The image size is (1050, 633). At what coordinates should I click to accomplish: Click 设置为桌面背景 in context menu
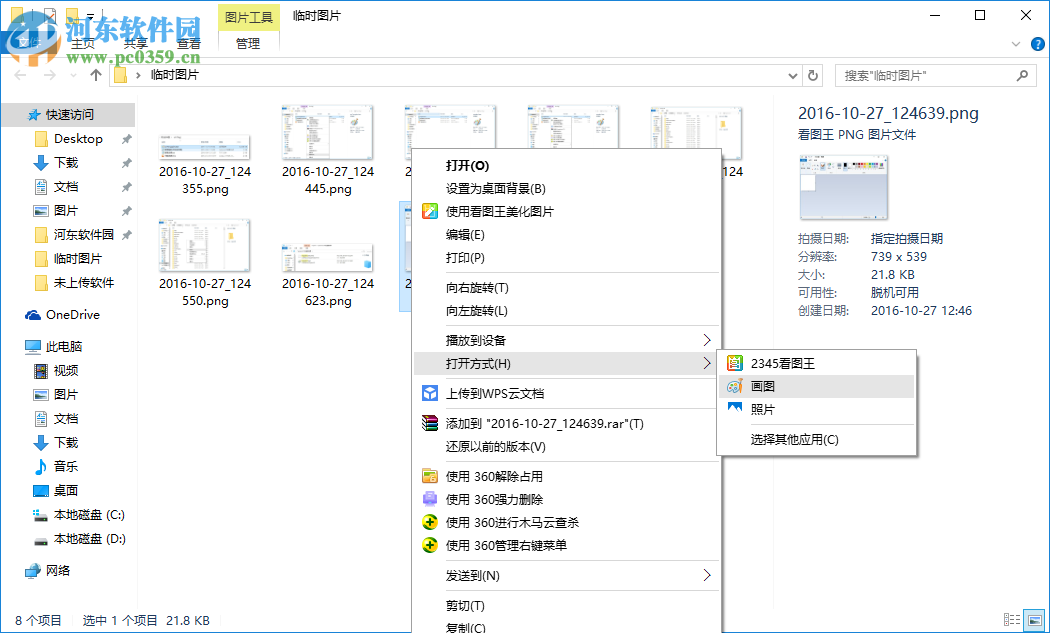click(x=493, y=189)
